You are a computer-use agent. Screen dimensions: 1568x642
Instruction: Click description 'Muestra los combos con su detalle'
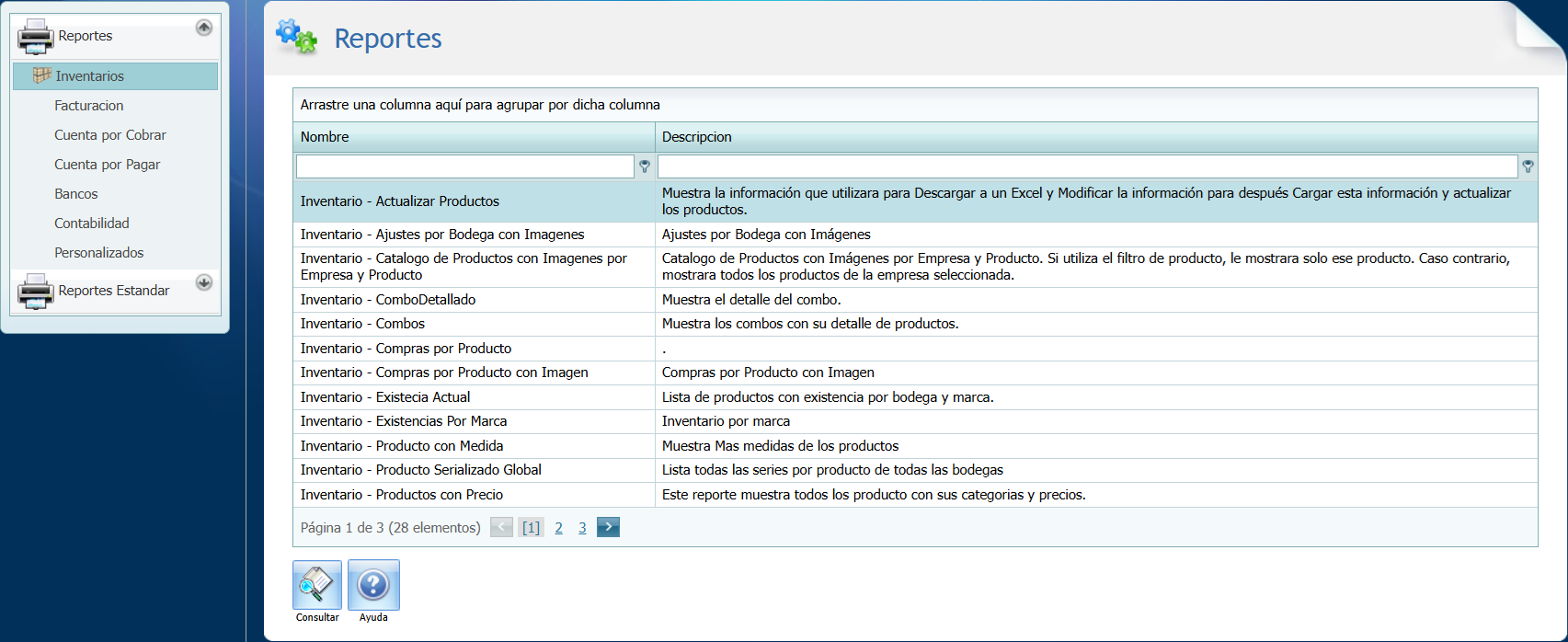click(x=810, y=324)
